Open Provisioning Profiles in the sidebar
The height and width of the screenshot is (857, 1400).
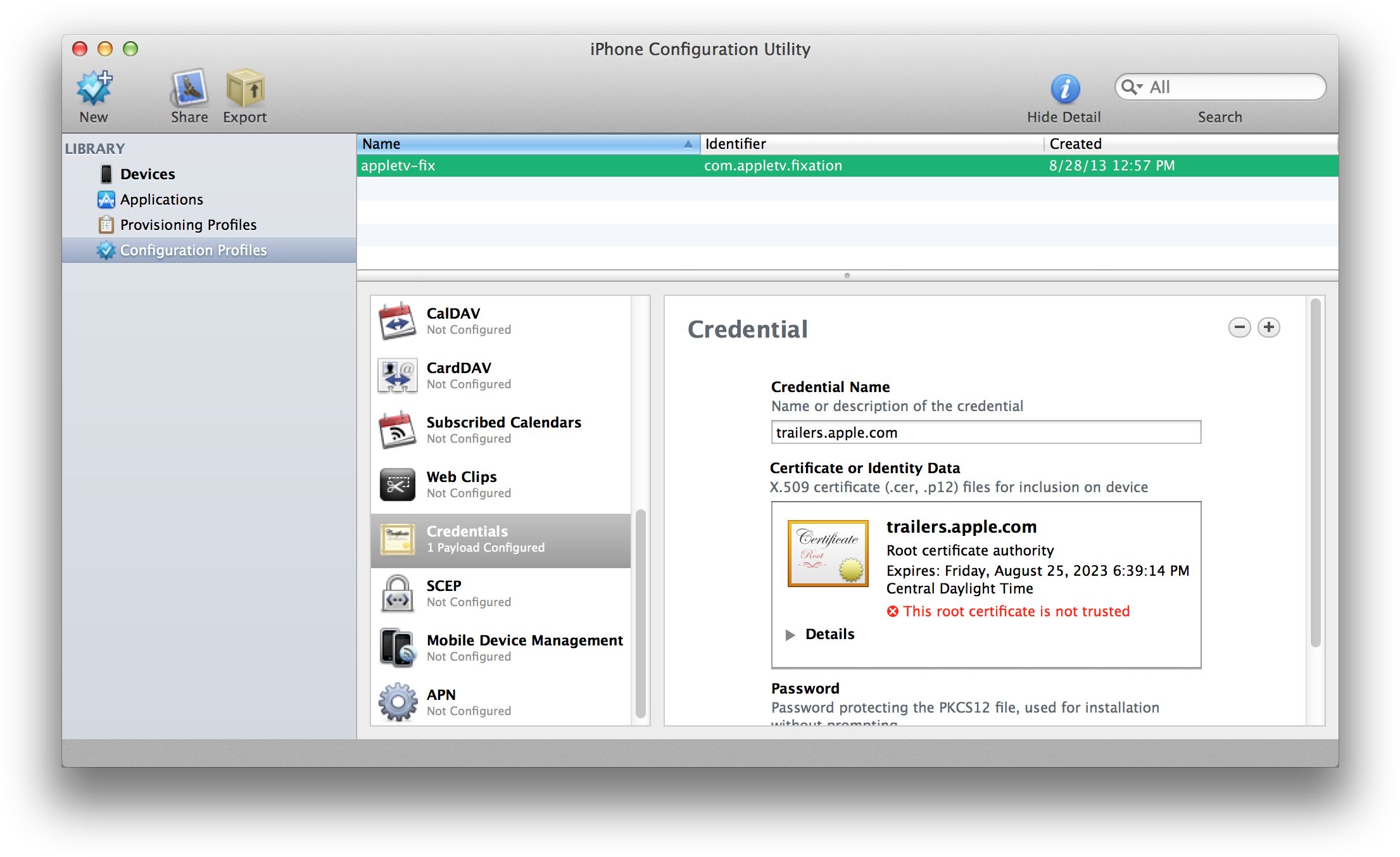point(210,225)
